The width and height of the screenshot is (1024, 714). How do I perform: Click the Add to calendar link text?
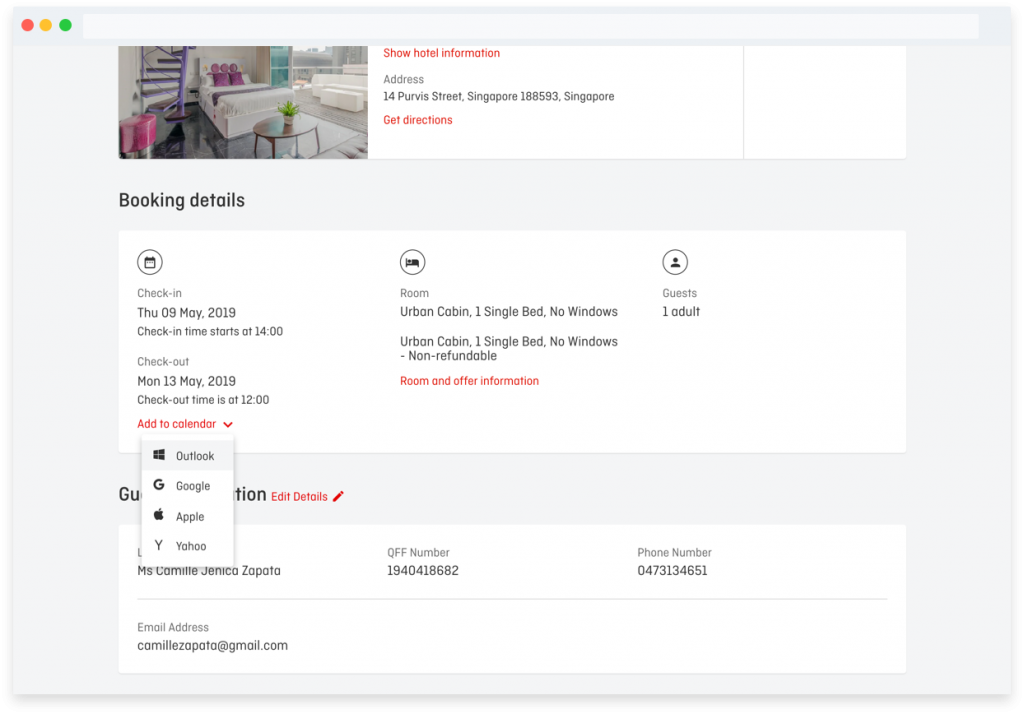click(176, 424)
